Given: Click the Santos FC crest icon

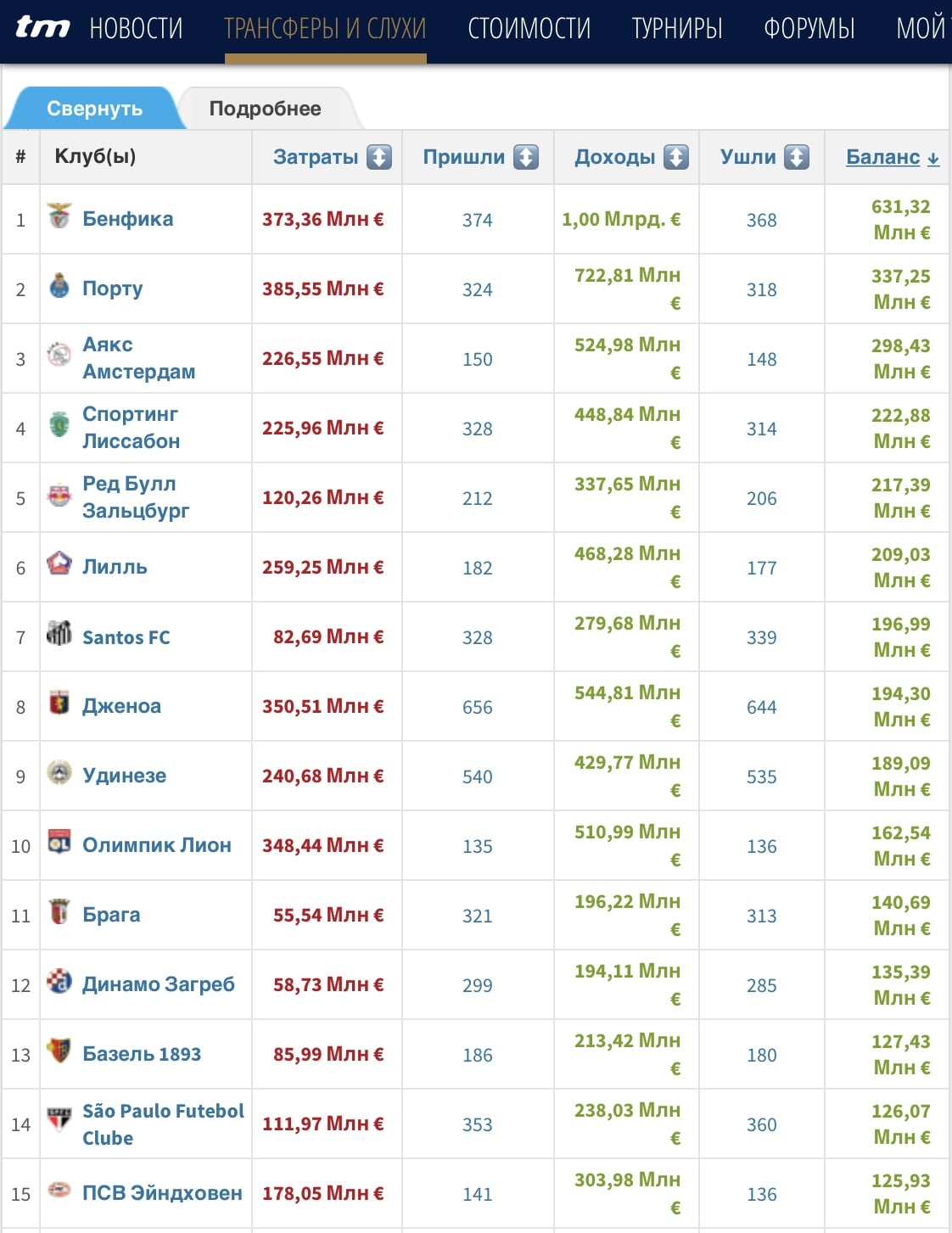Looking at the screenshot, I should (59, 634).
